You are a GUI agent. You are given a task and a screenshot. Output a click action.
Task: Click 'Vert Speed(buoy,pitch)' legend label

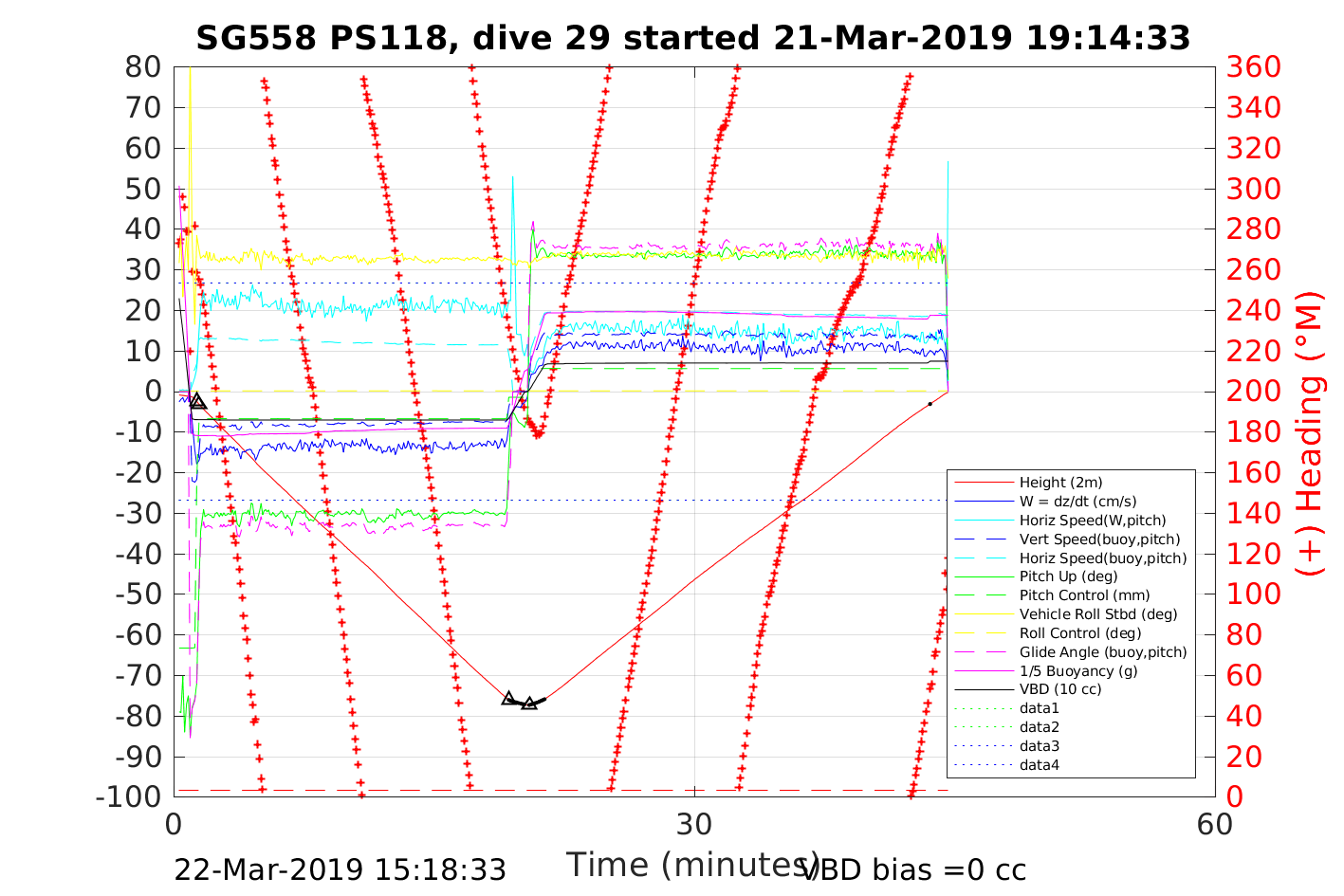[x=1099, y=539]
